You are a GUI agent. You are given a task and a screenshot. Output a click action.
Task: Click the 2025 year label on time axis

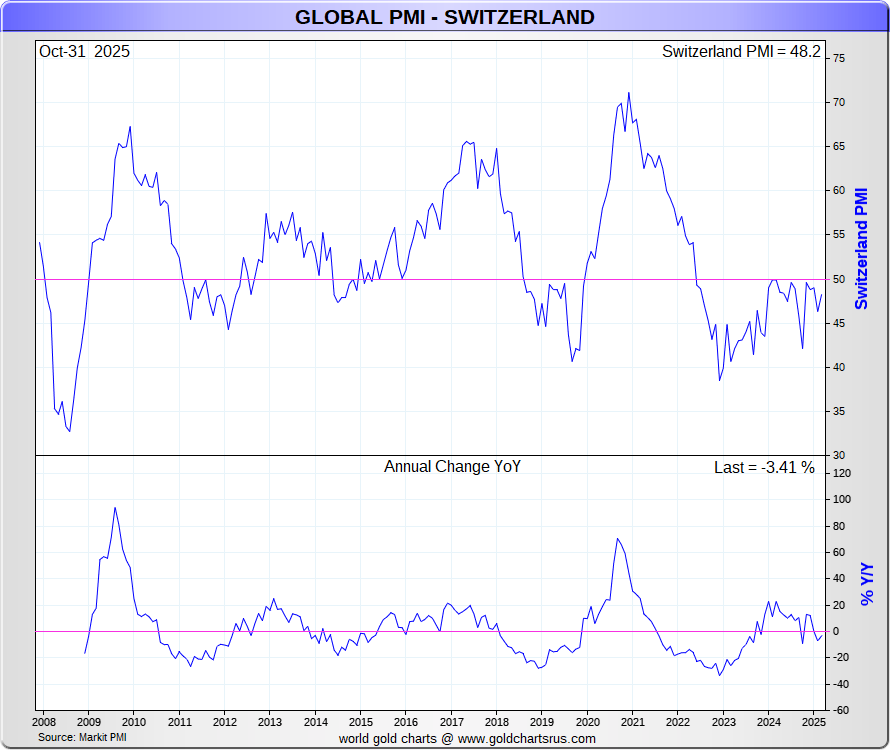click(813, 721)
